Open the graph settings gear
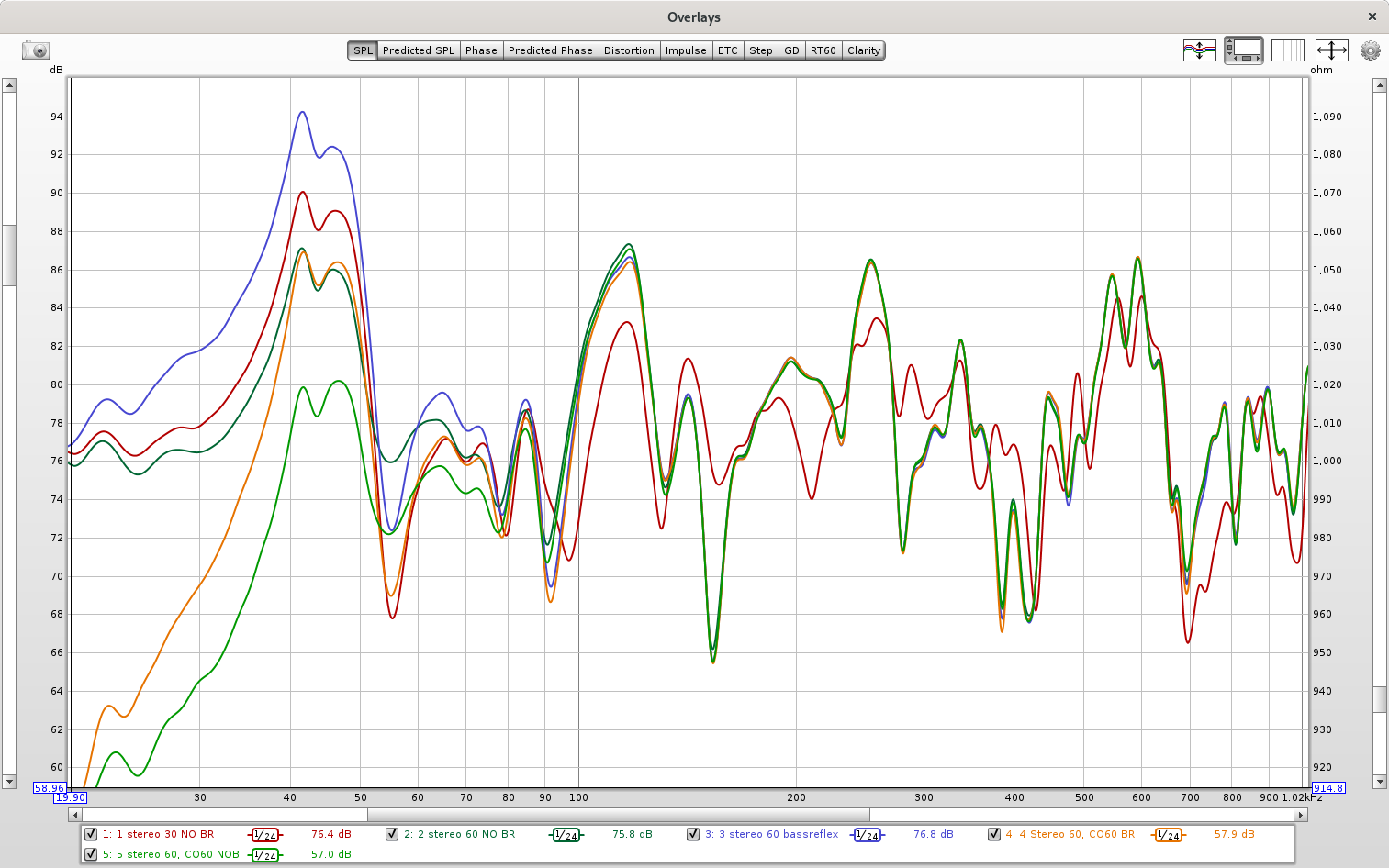1389x868 pixels. [1370, 50]
